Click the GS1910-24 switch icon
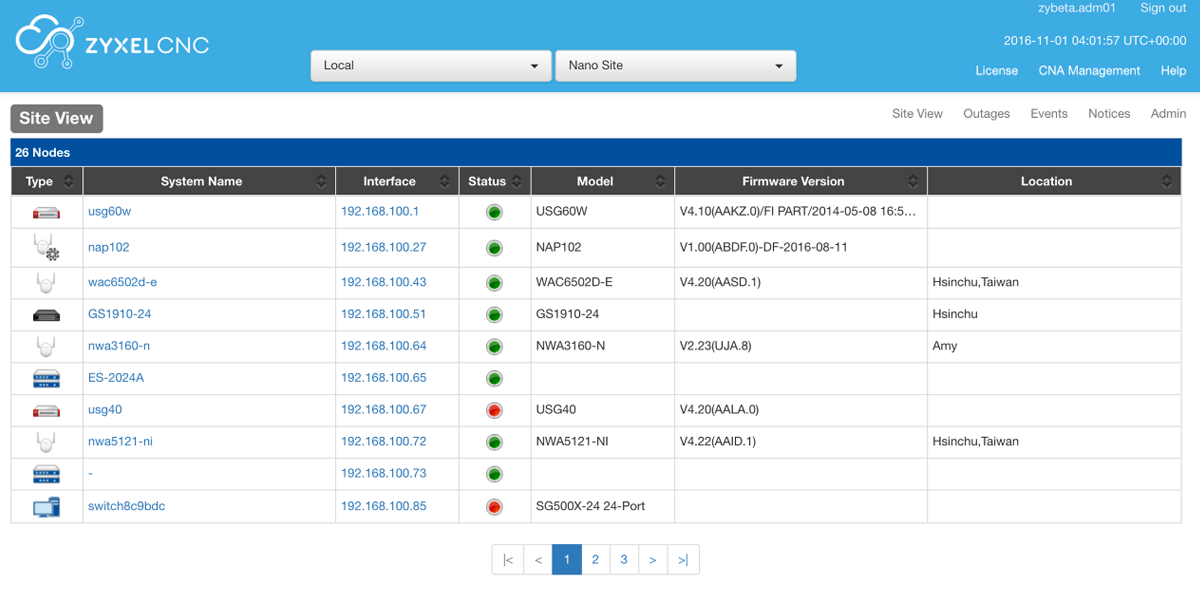The image size is (1200, 600). (46, 314)
